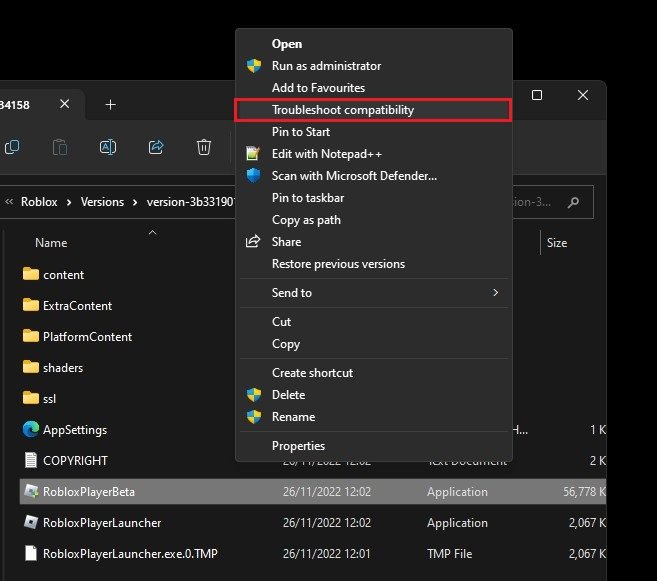Navigate to Versions in the breadcrumb path
The height and width of the screenshot is (581, 657).
pyautogui.click(x=101, y=202)
